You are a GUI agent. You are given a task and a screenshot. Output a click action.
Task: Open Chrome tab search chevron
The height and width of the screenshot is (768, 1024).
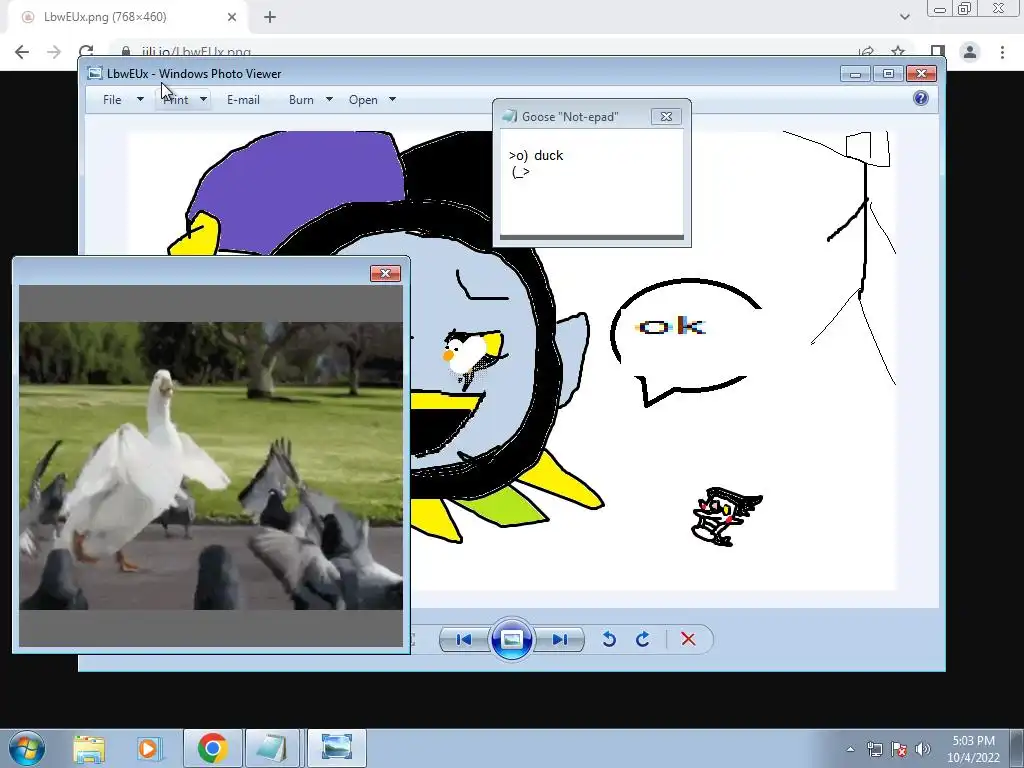[904, 17]
